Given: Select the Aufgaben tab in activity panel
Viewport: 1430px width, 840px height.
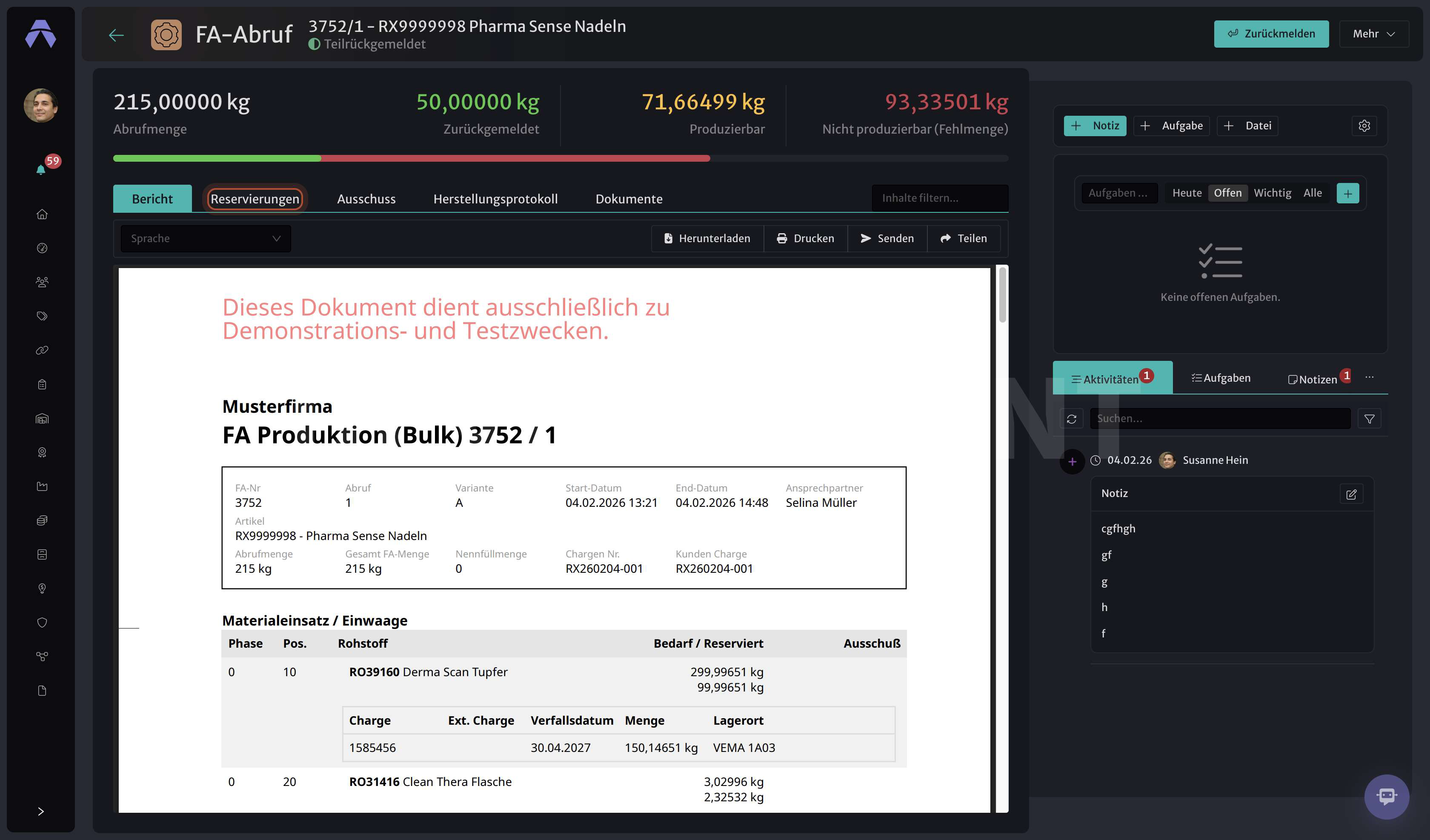Looking at the screenshot, I should point(1221,378).
